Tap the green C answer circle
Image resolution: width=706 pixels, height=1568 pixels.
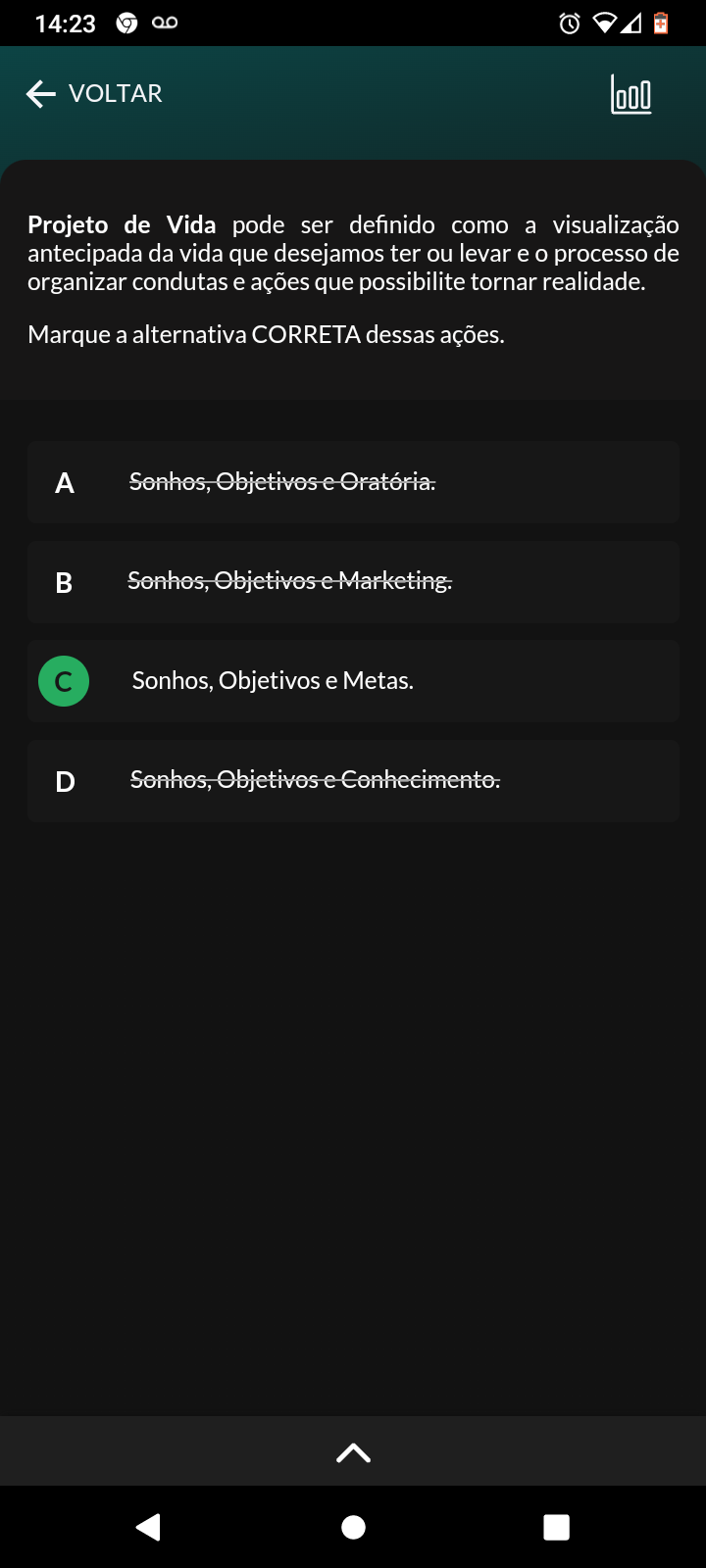coord(64,682)
